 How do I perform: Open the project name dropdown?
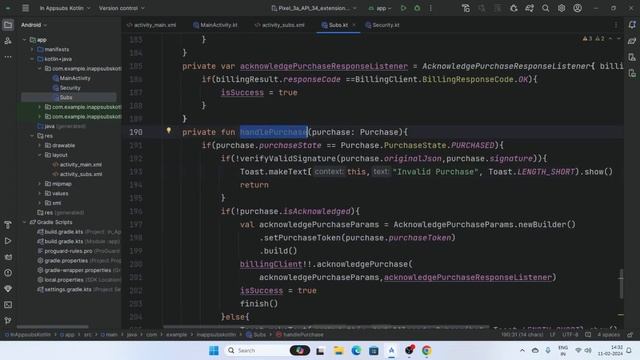tap(64, 8)
